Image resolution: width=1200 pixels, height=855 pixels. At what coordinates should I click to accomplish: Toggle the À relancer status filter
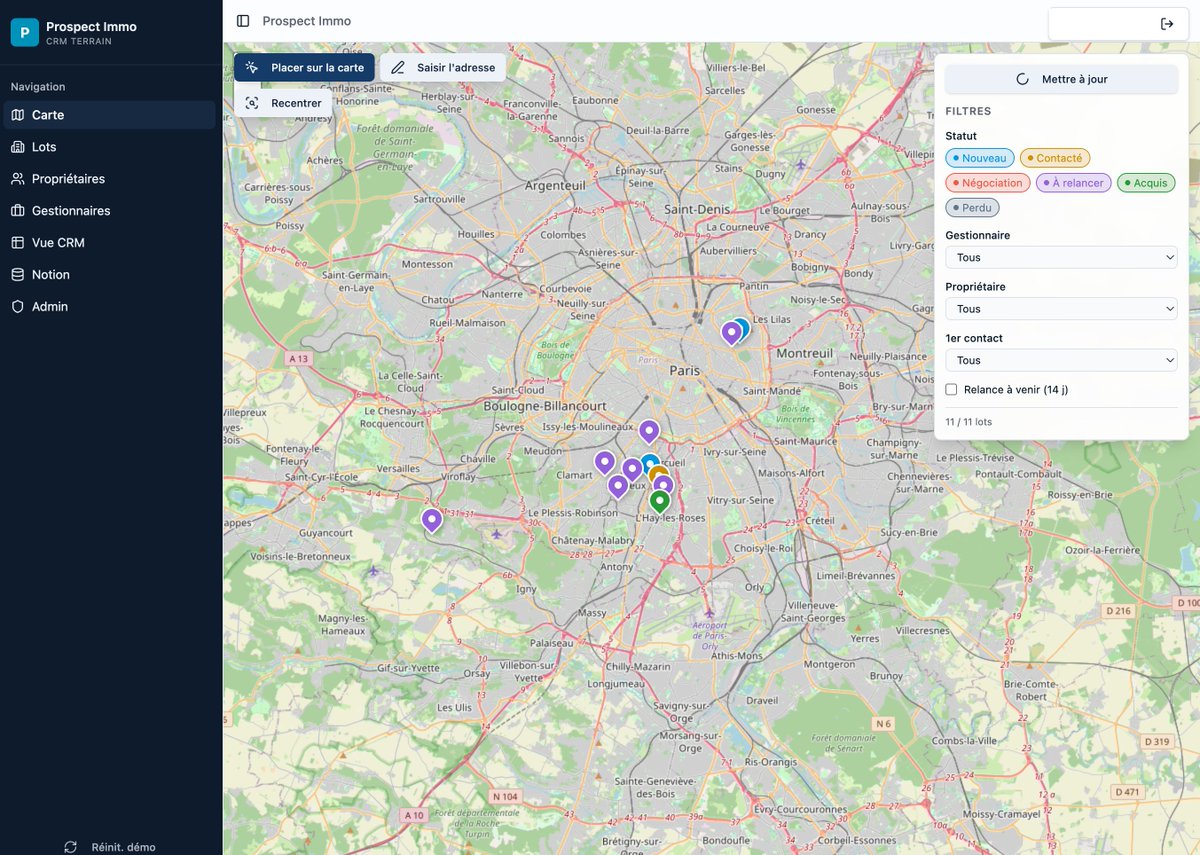pos(1073,183)
